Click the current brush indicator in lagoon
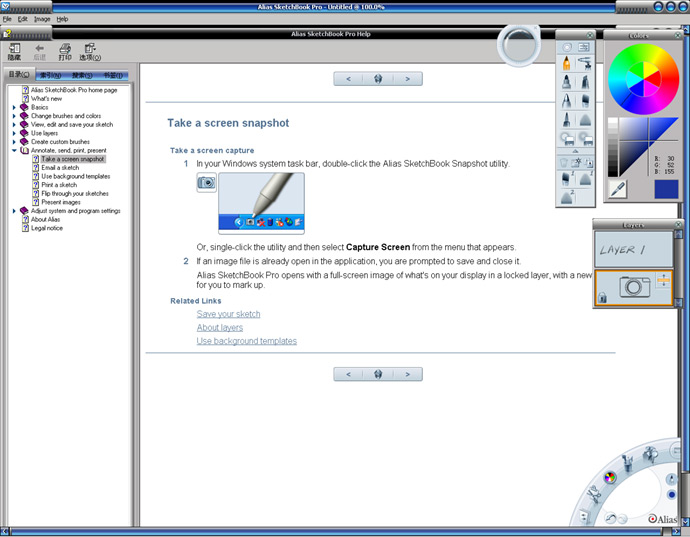Screen dimensions: 690x537 tap(672, 479)
